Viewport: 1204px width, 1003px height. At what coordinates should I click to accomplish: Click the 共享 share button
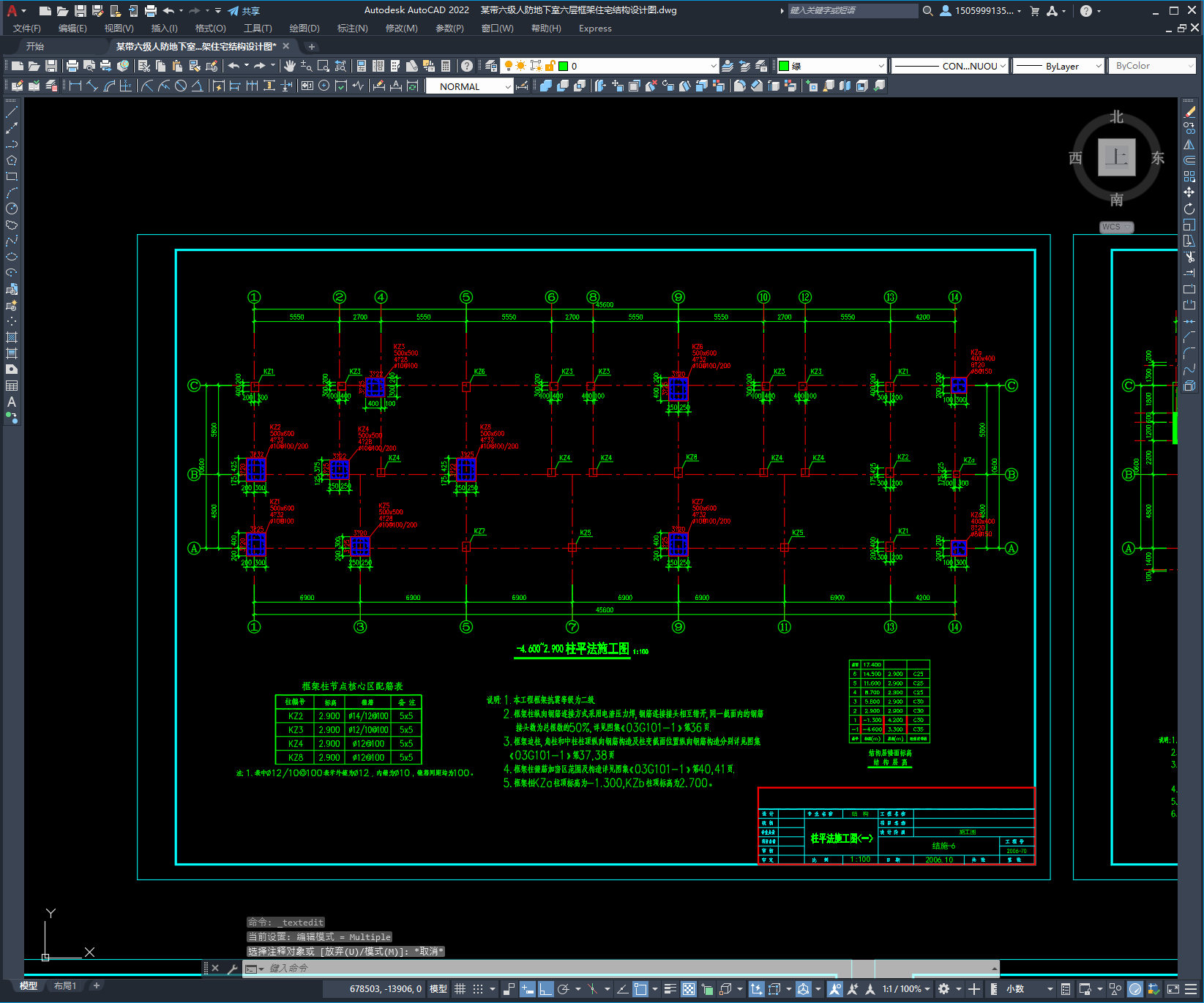(x=244, y=10)
